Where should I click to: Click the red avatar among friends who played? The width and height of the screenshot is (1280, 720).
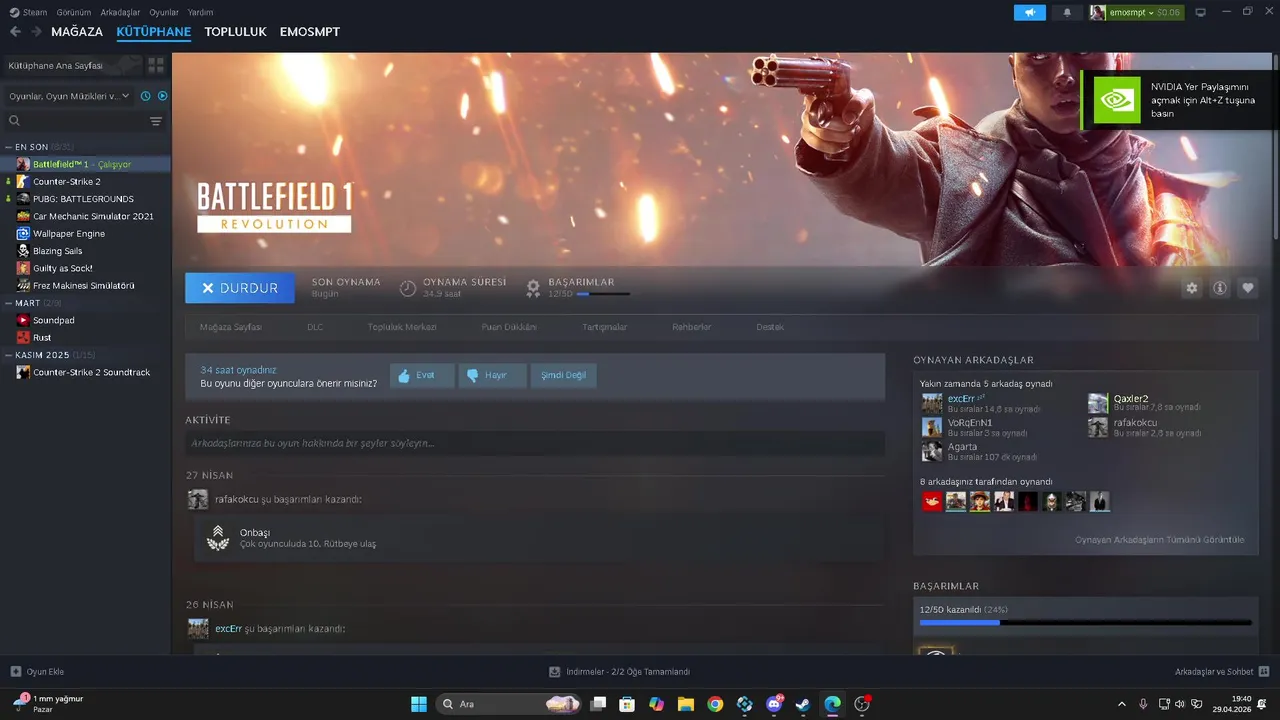click(x=932, y=501)
